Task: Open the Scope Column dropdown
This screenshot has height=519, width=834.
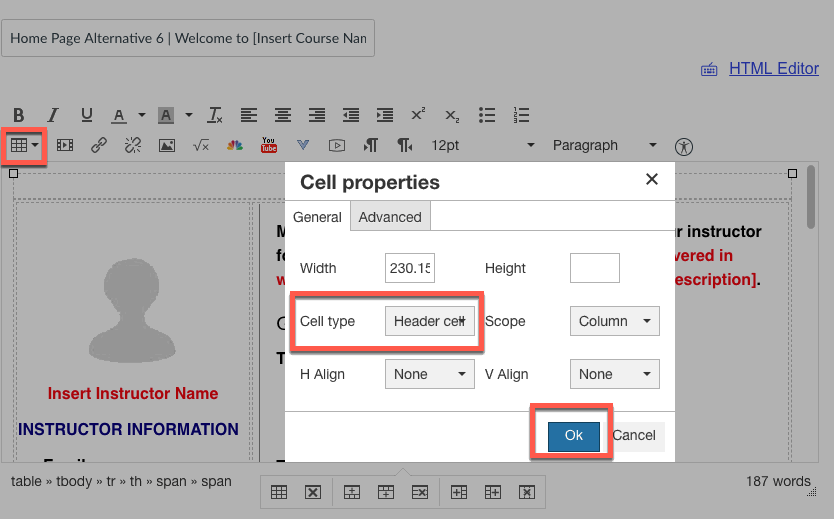Action: (x=615, y=321)
